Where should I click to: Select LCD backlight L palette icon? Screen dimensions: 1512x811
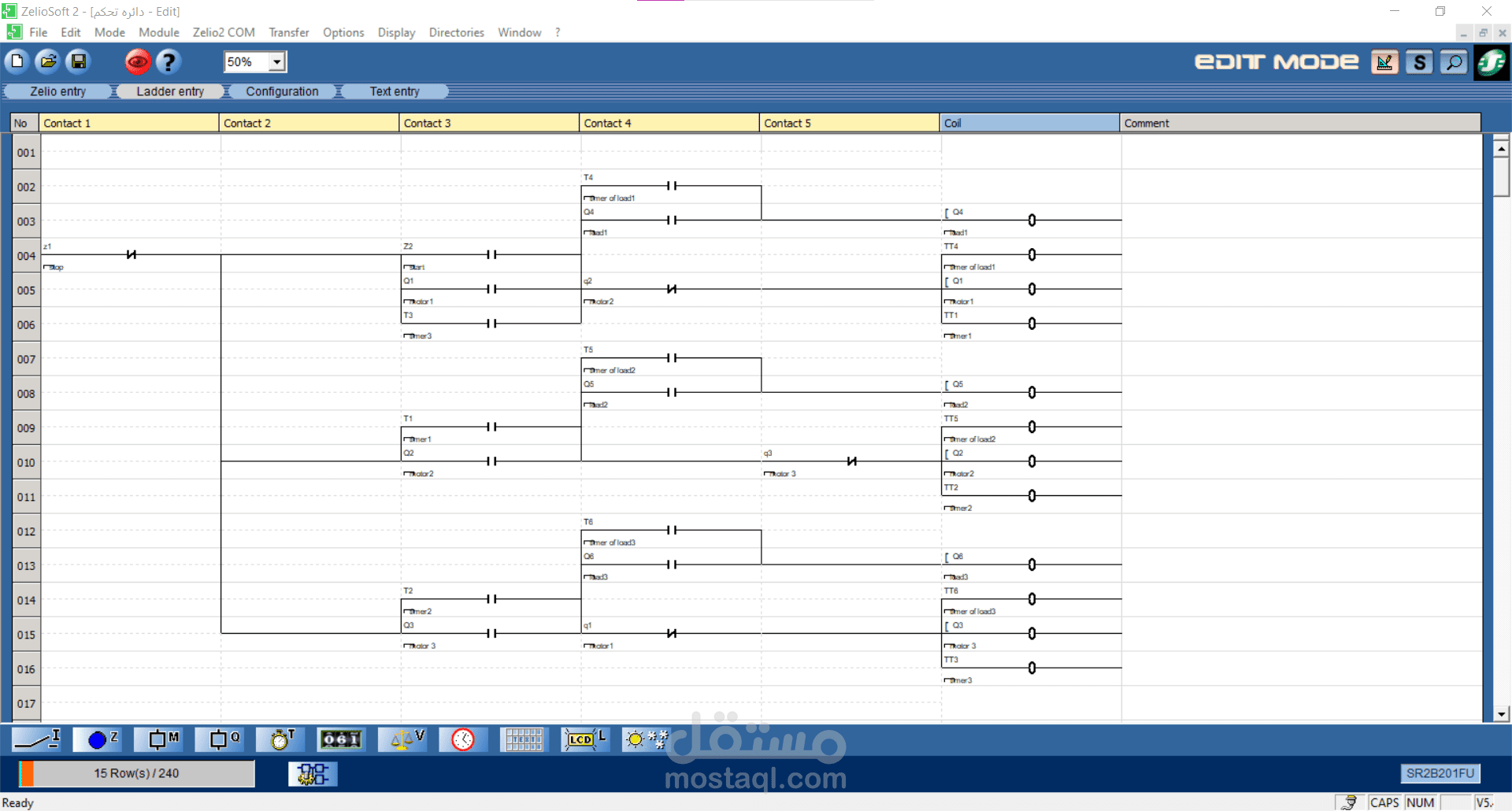tap(585, 739)
